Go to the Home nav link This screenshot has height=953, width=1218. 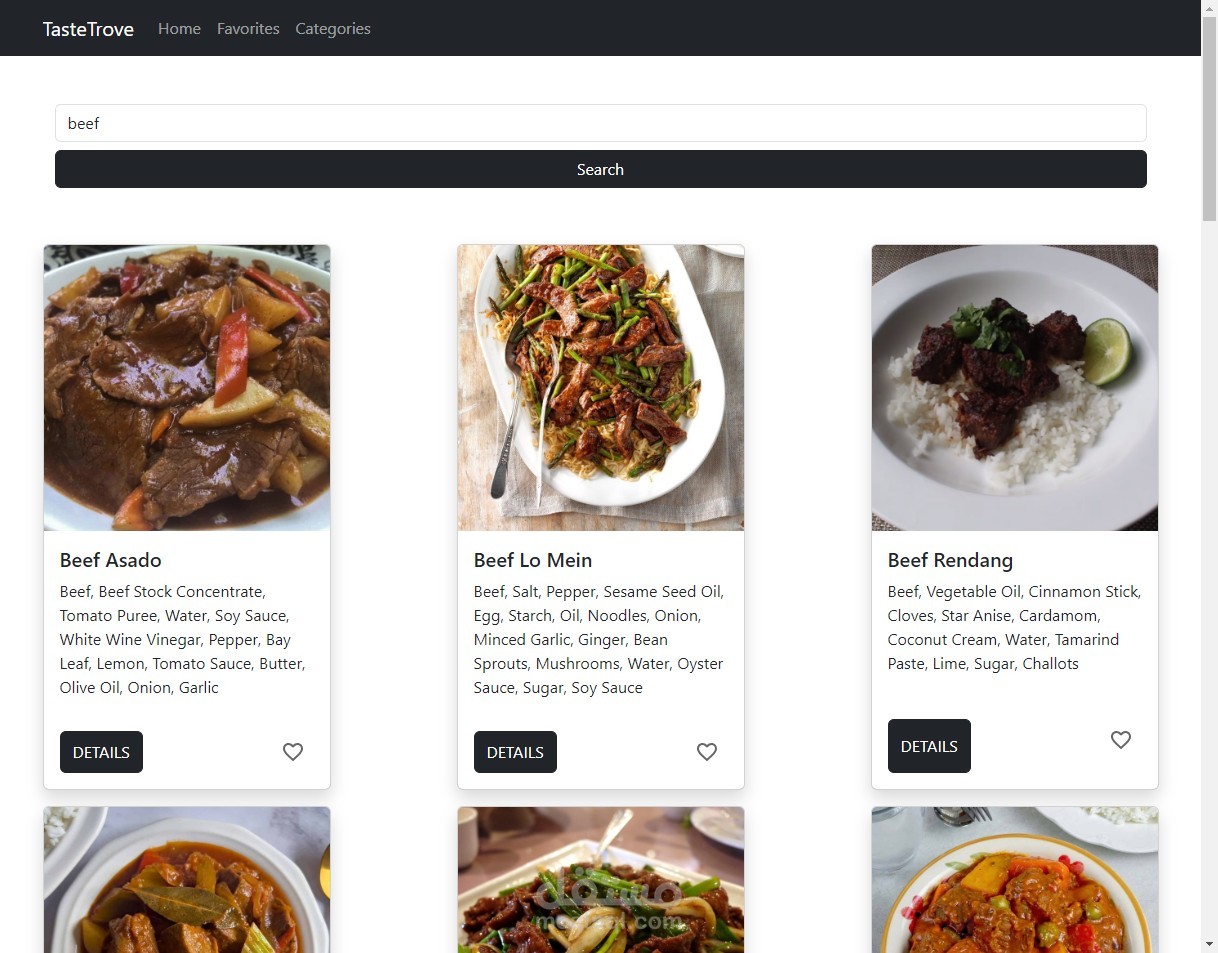pyautogui.click(x=179, y=29)
